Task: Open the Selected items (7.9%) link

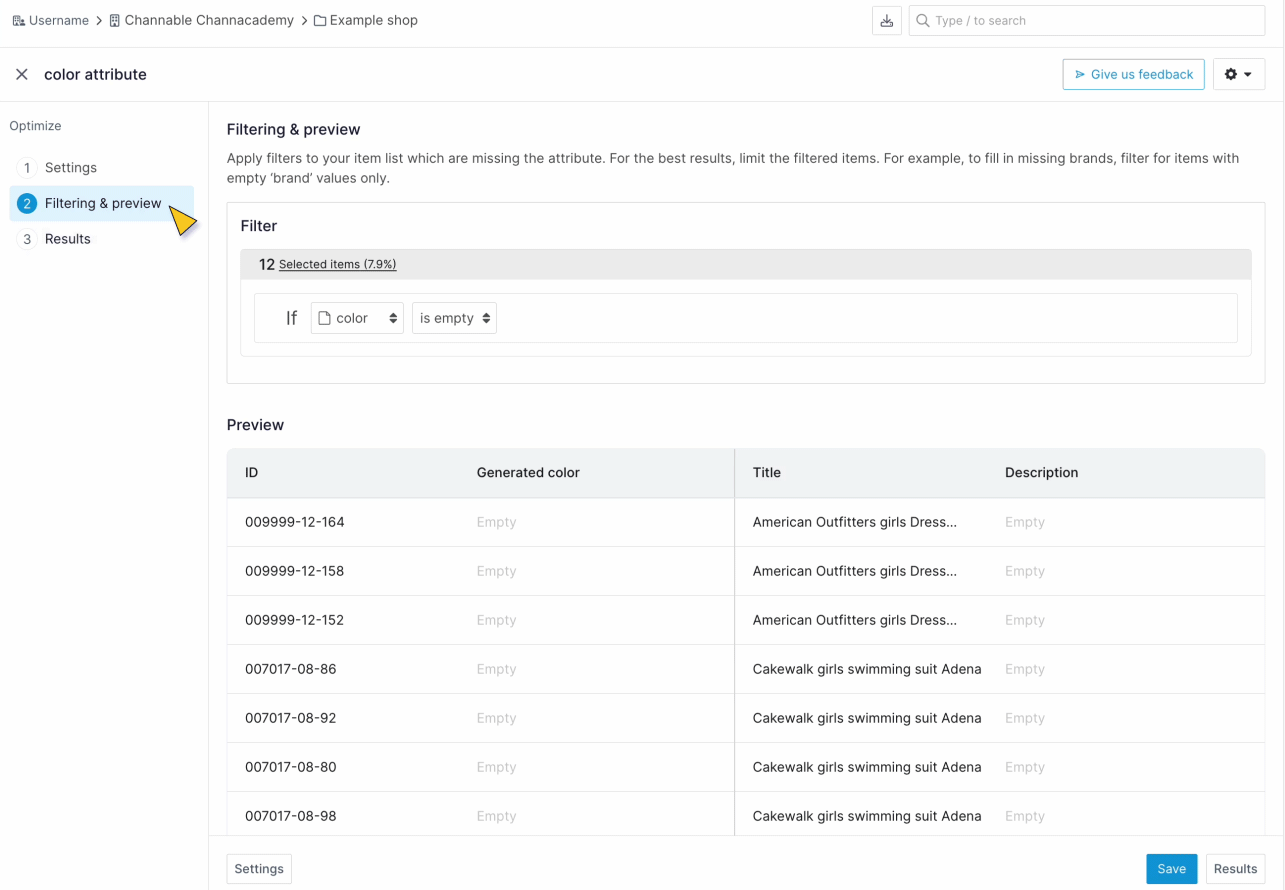Action: tap(335, 264)
